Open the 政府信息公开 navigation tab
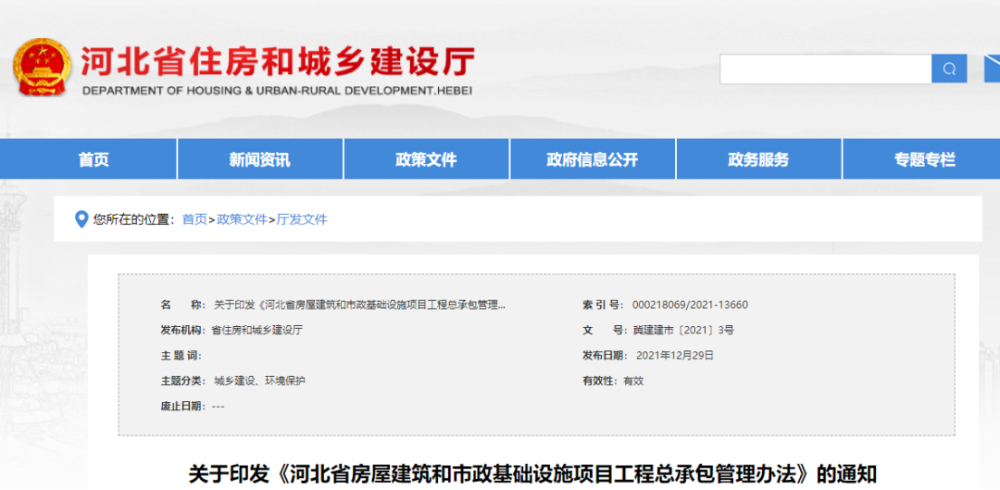This screenshot has width=1000, height=490. coord(592,160)
